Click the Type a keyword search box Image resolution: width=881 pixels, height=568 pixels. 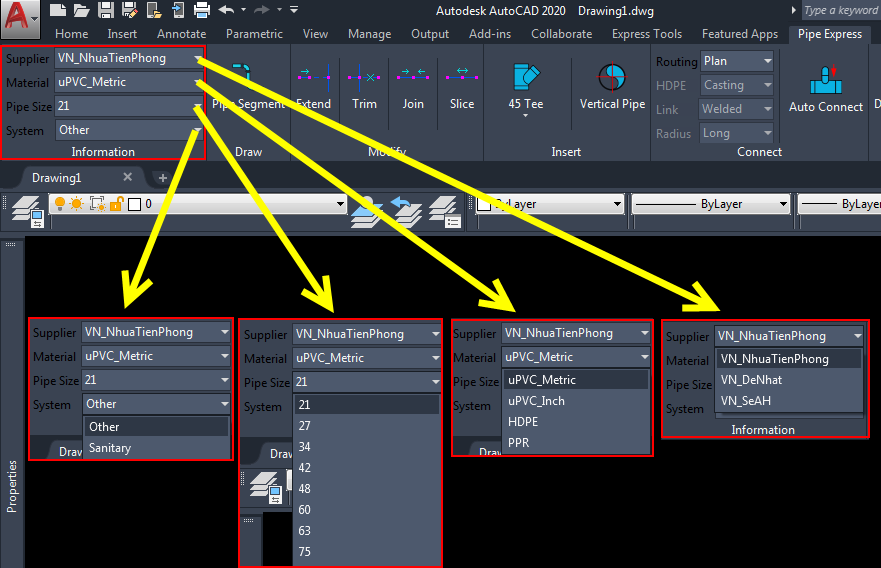click(839, 10)
